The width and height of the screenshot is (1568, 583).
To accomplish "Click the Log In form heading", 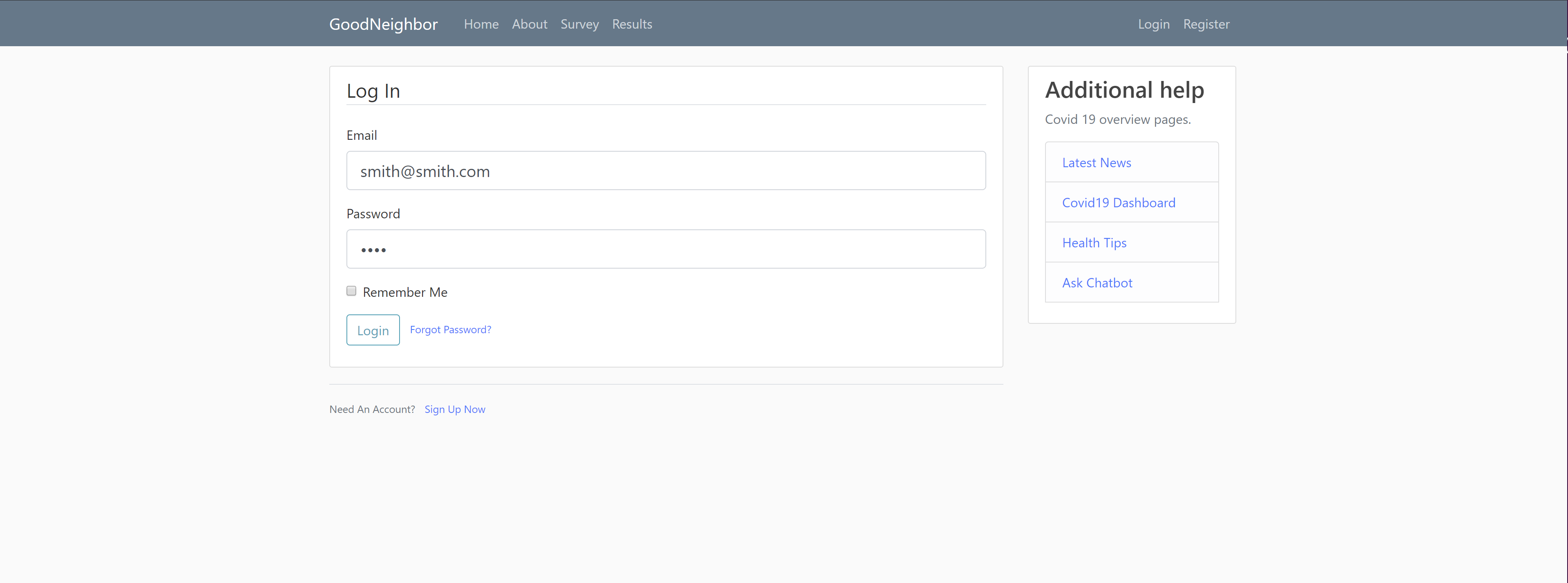I will (373, 91).
